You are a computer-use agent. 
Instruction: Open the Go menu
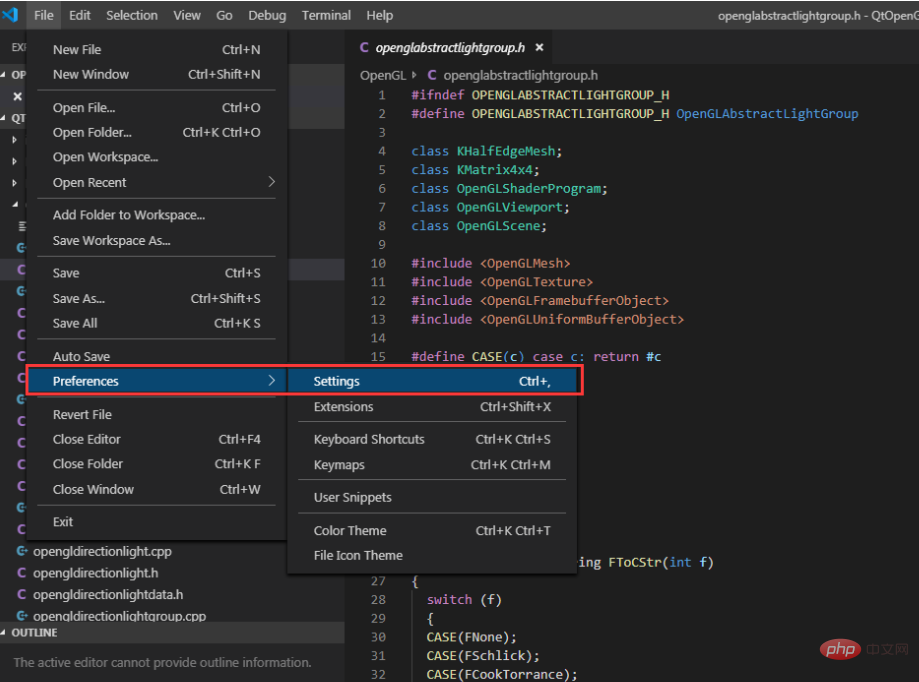click(x=224, y=15)
